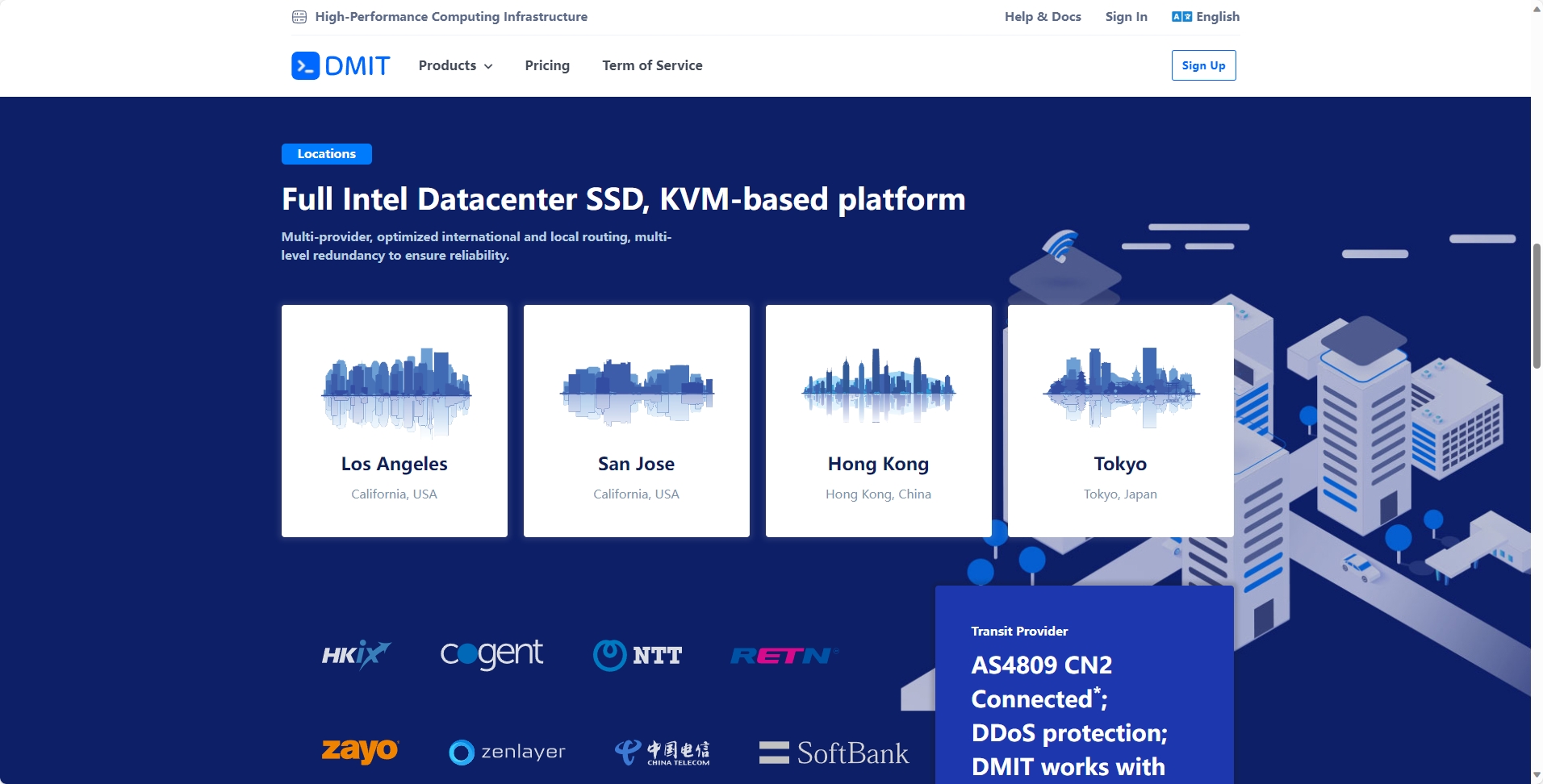Viewport: 1543px width, 784px height.
Task: Click the SoftBank logo
Action: (834, 753)
